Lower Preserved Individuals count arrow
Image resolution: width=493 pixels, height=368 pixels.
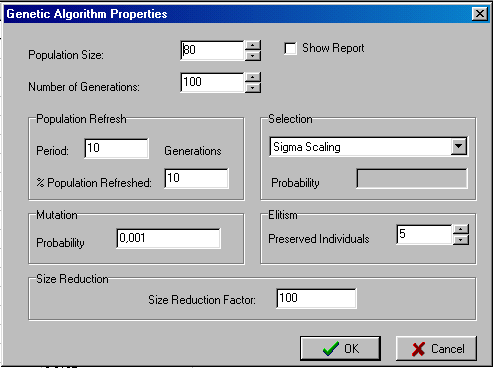[x=461, y=240]
